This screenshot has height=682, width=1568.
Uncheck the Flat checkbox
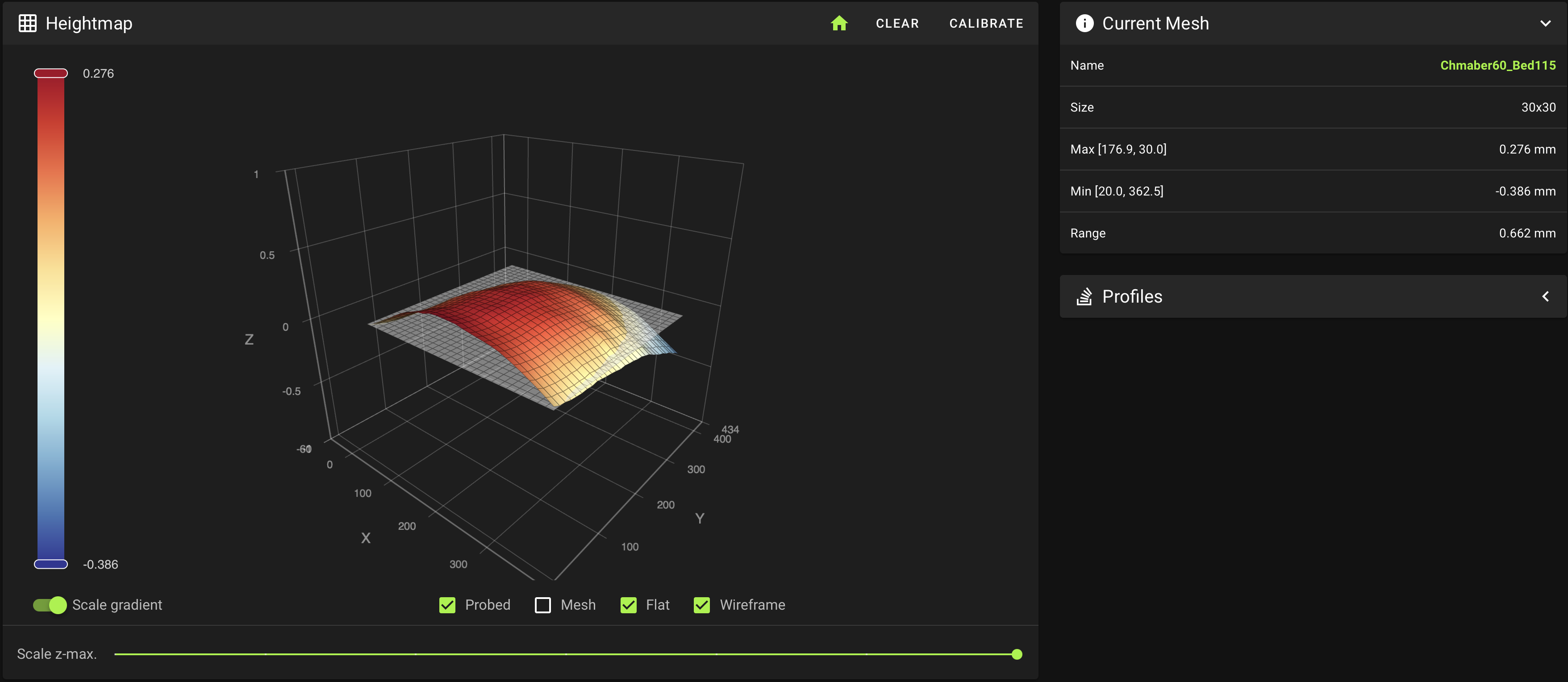click(x=628, y=605)
